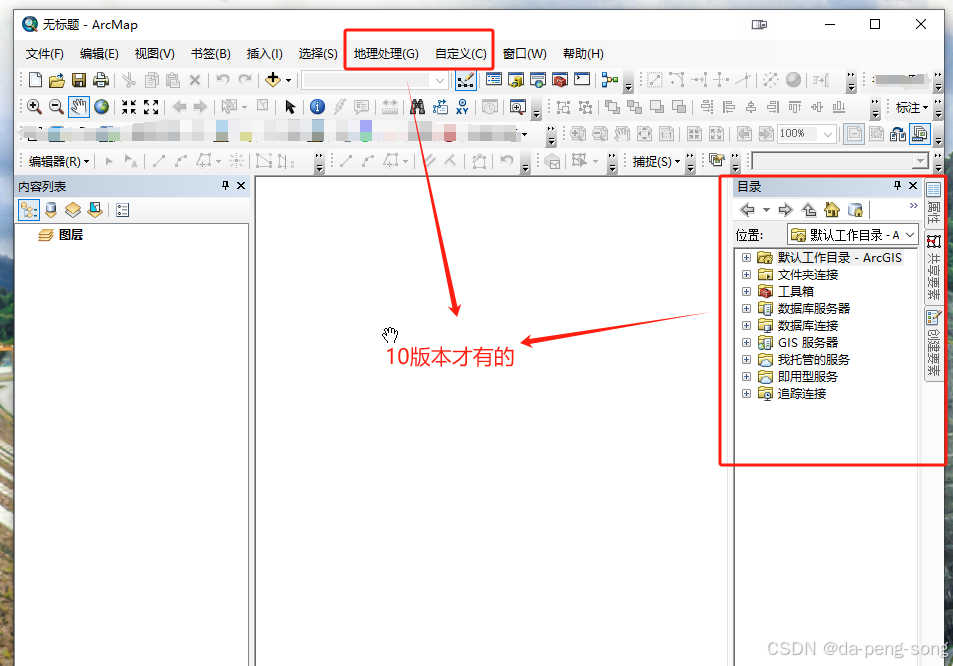The width and height of the screenshot is (953, 666).
Task: Expand the 数据库服务器 node
Action: pos(746,309)
